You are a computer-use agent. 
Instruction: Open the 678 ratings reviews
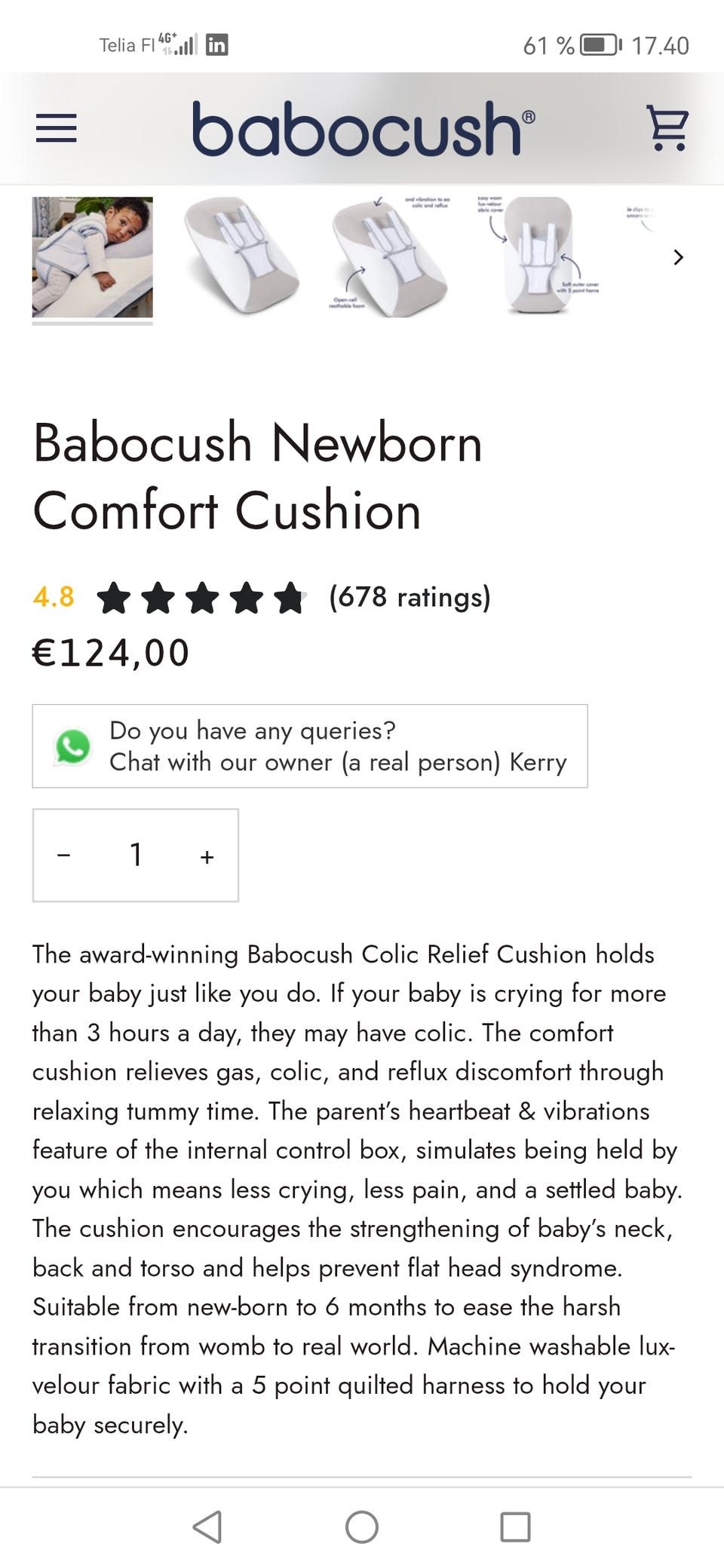click(410, 597)
